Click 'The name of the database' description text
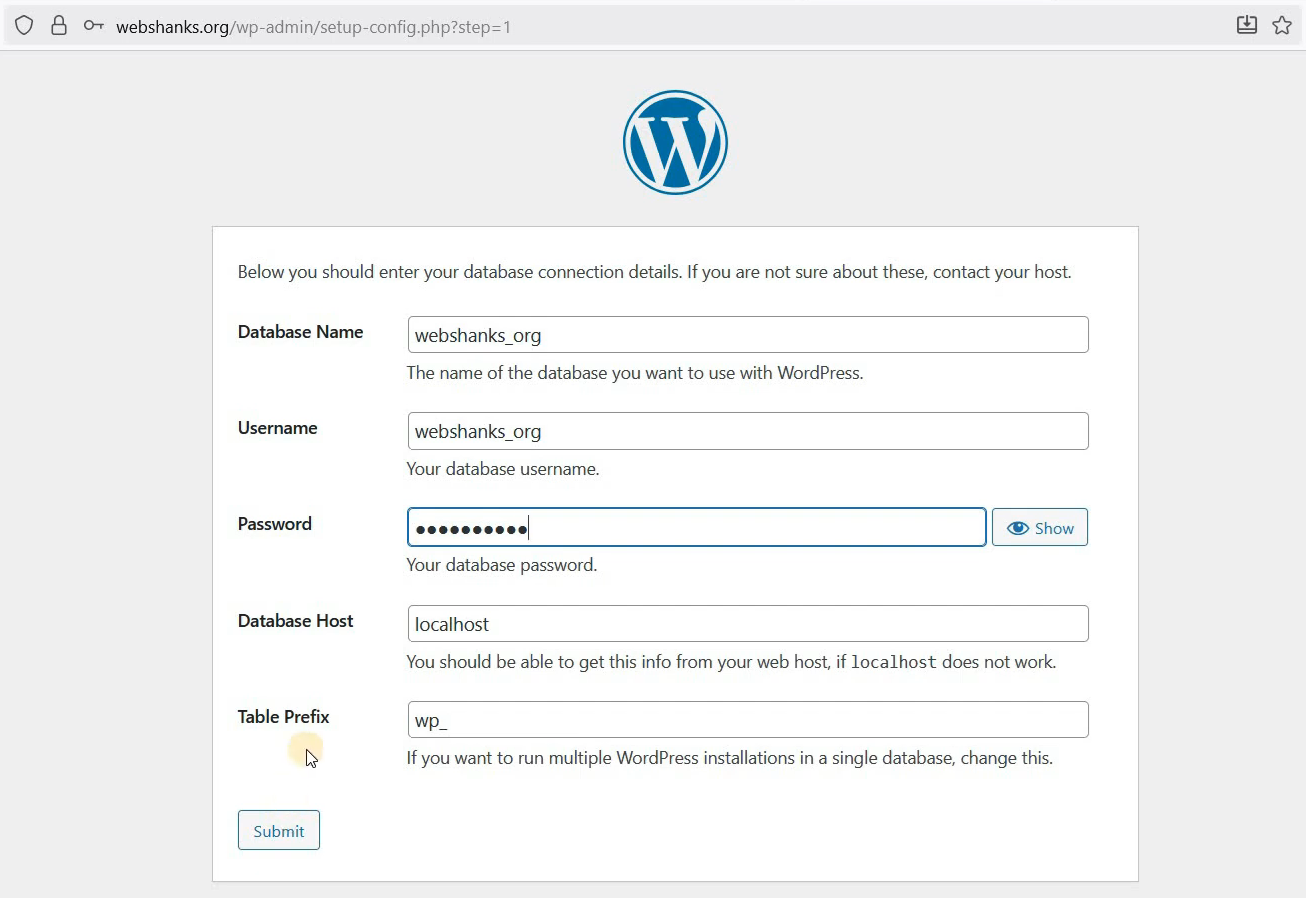Viewport: 1306px width, 898px height. click(x=635, y=373)
